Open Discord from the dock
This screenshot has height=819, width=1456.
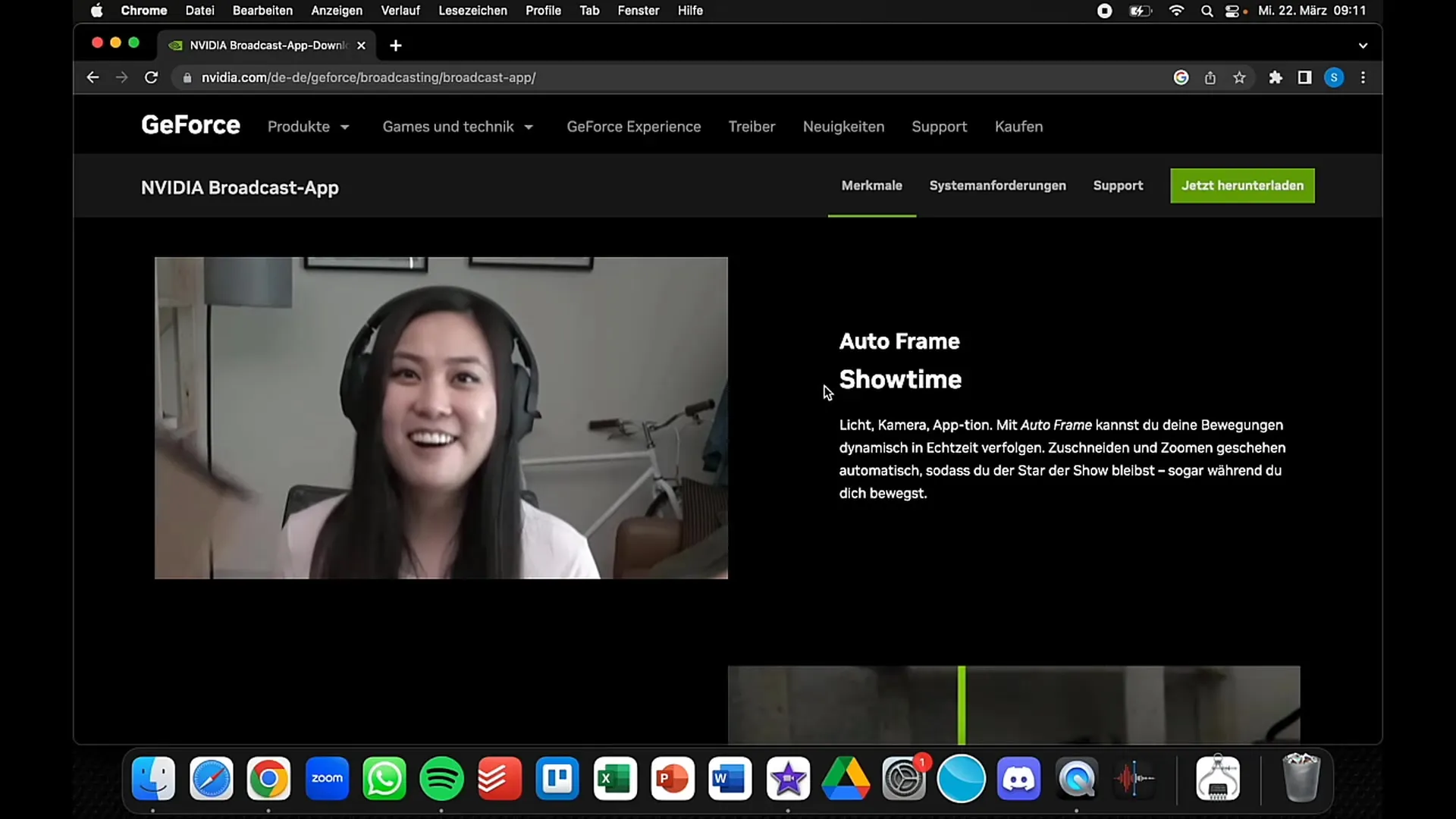pyautogui.click(x=1018, y=778)
